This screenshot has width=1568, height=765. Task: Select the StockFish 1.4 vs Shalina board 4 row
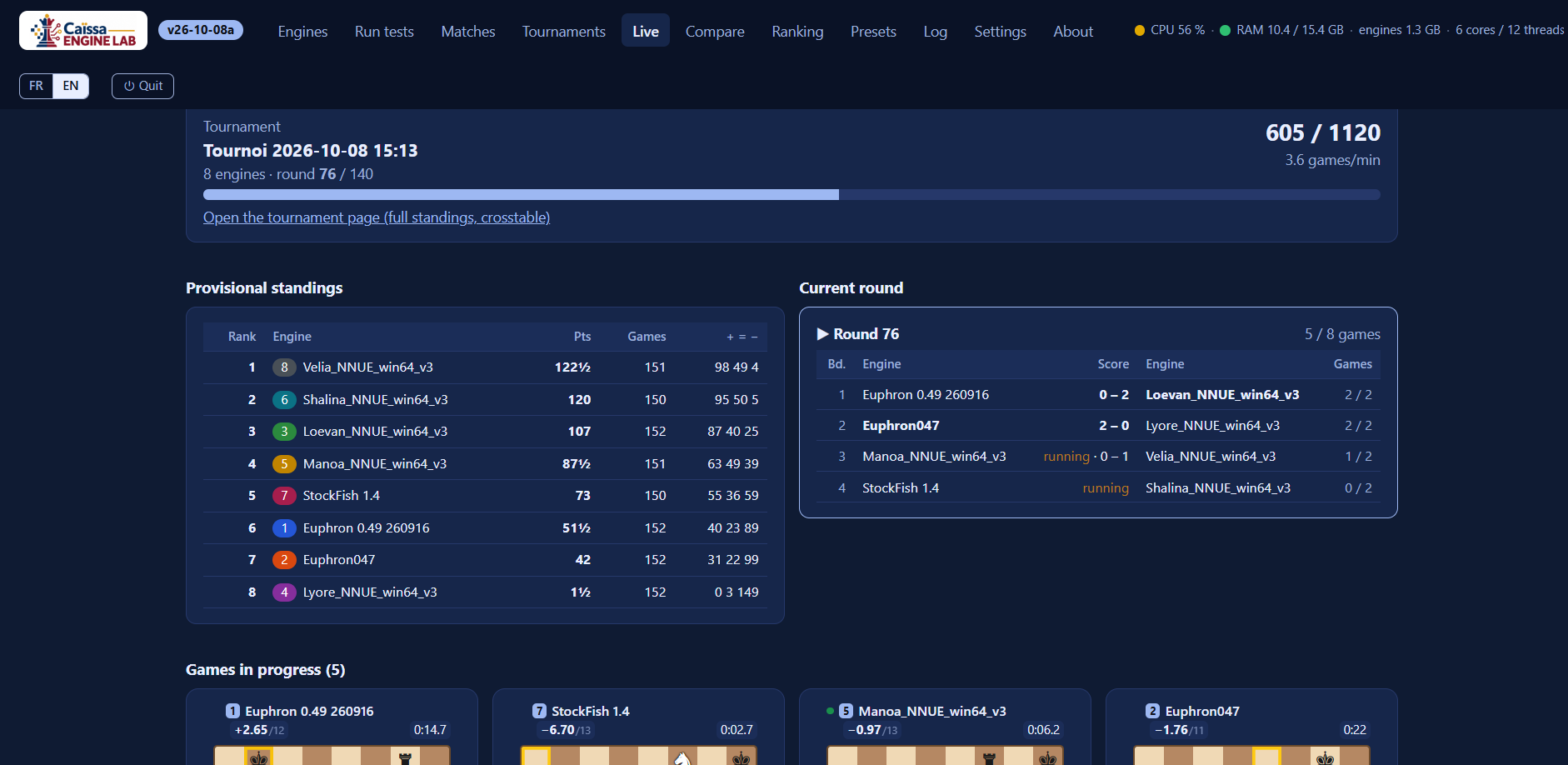[x=1098, y=488]
